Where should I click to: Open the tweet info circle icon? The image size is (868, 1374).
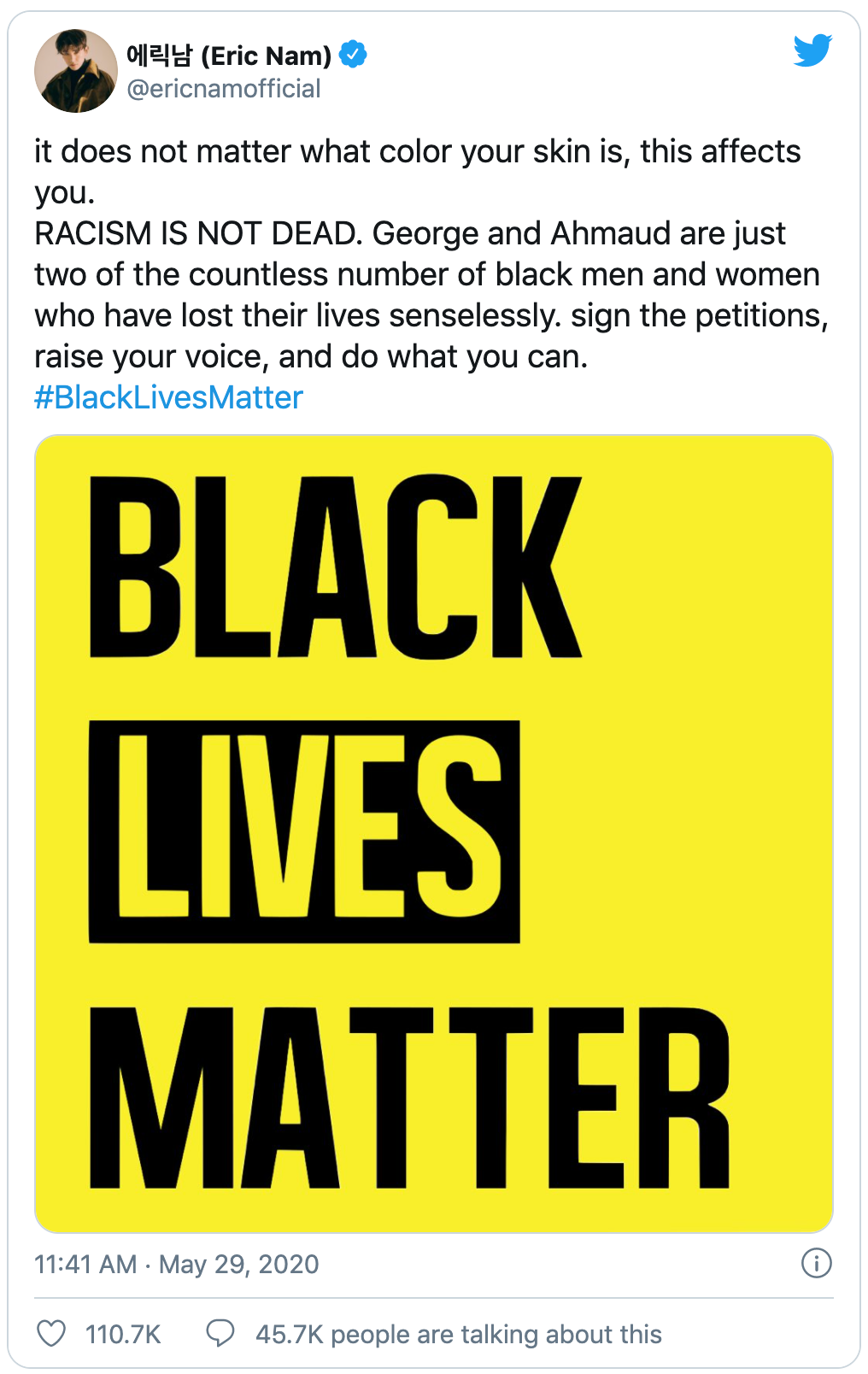click(x=816, y=1263)
